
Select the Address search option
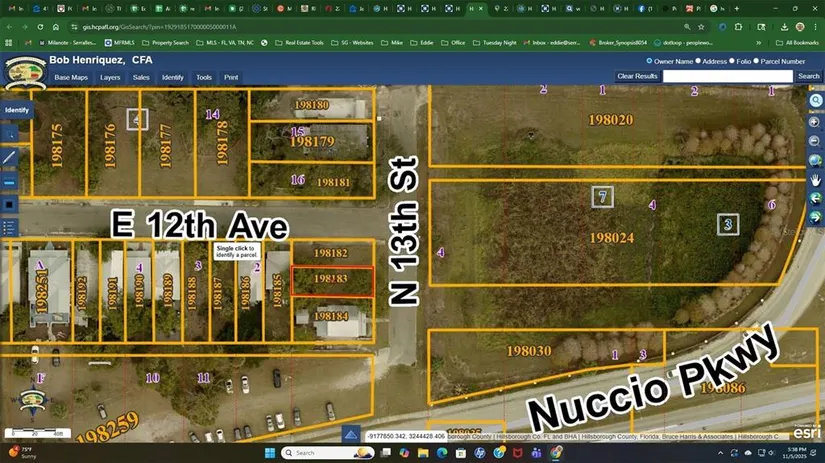(697, 61)
